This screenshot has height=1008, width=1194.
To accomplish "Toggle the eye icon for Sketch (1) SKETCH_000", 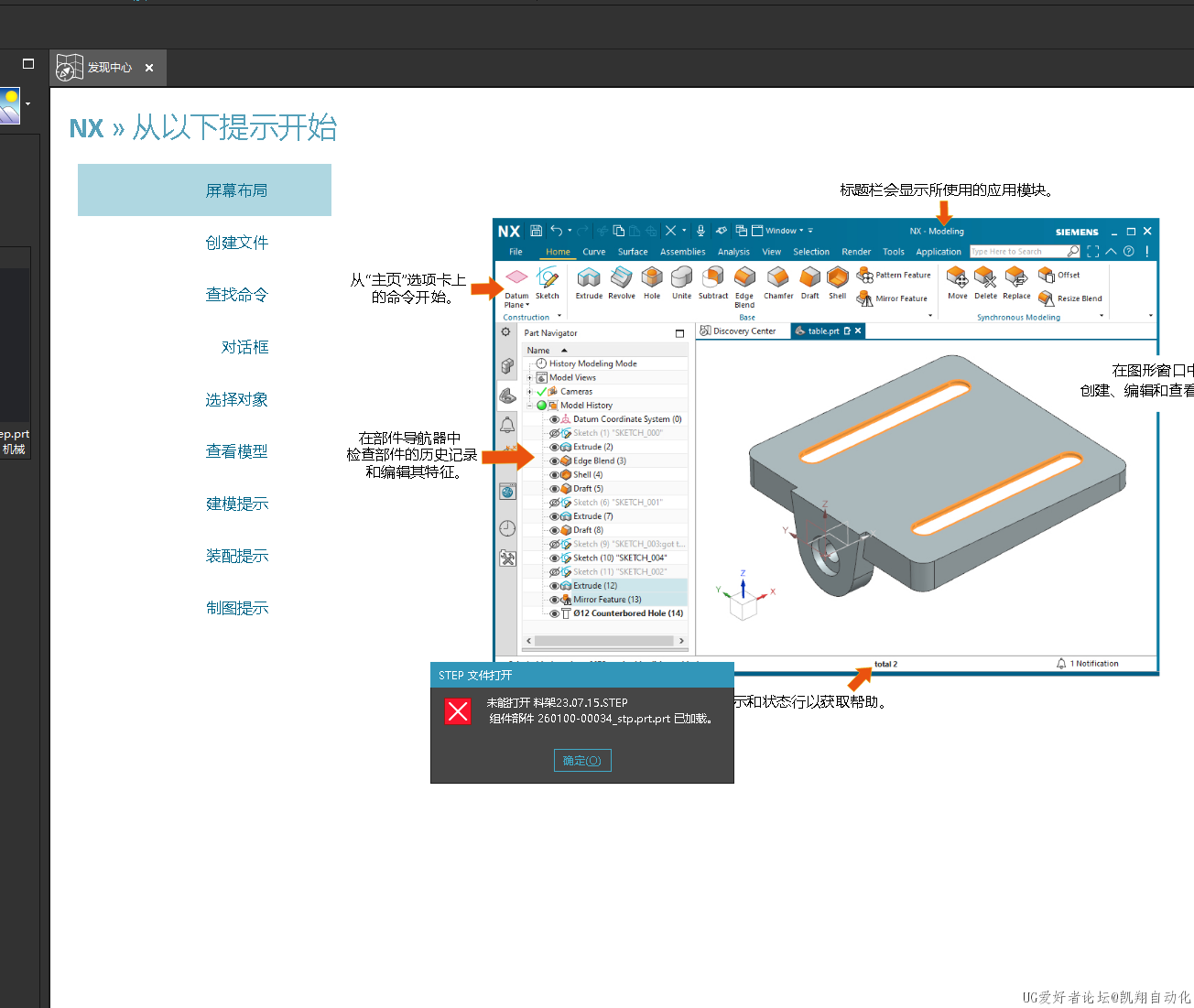I will point(554,433).
